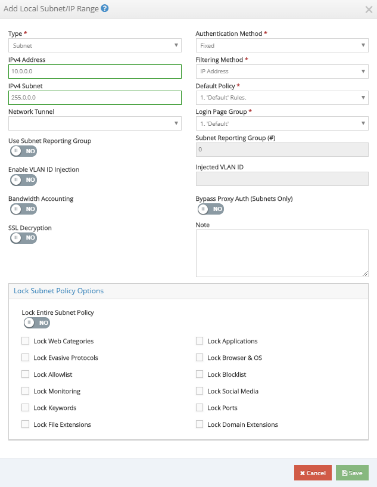Open the Type dropdown
377x487 pixels.
[x=95, y=45]
